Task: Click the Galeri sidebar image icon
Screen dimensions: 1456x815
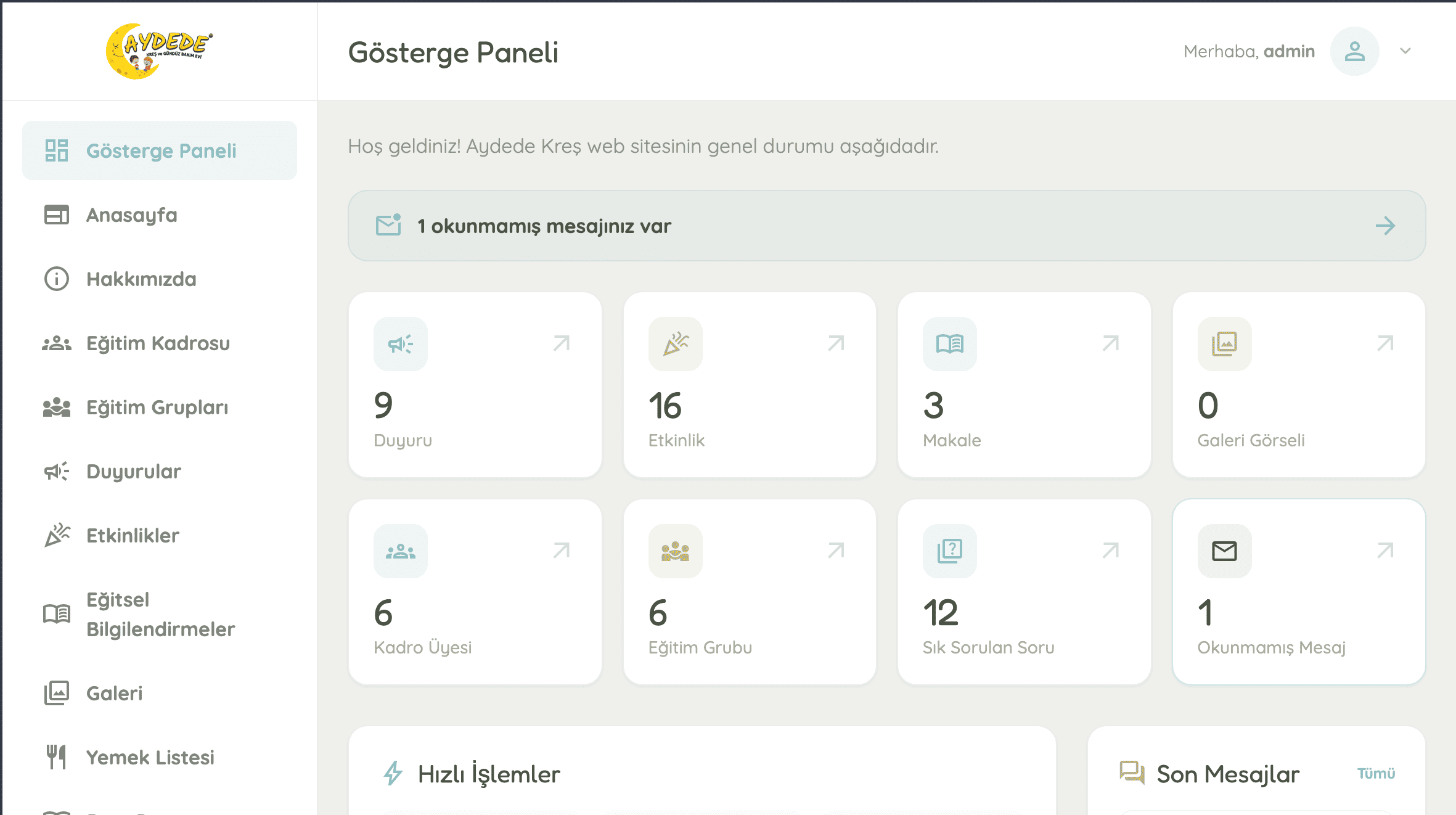Action: click(57, 693)
